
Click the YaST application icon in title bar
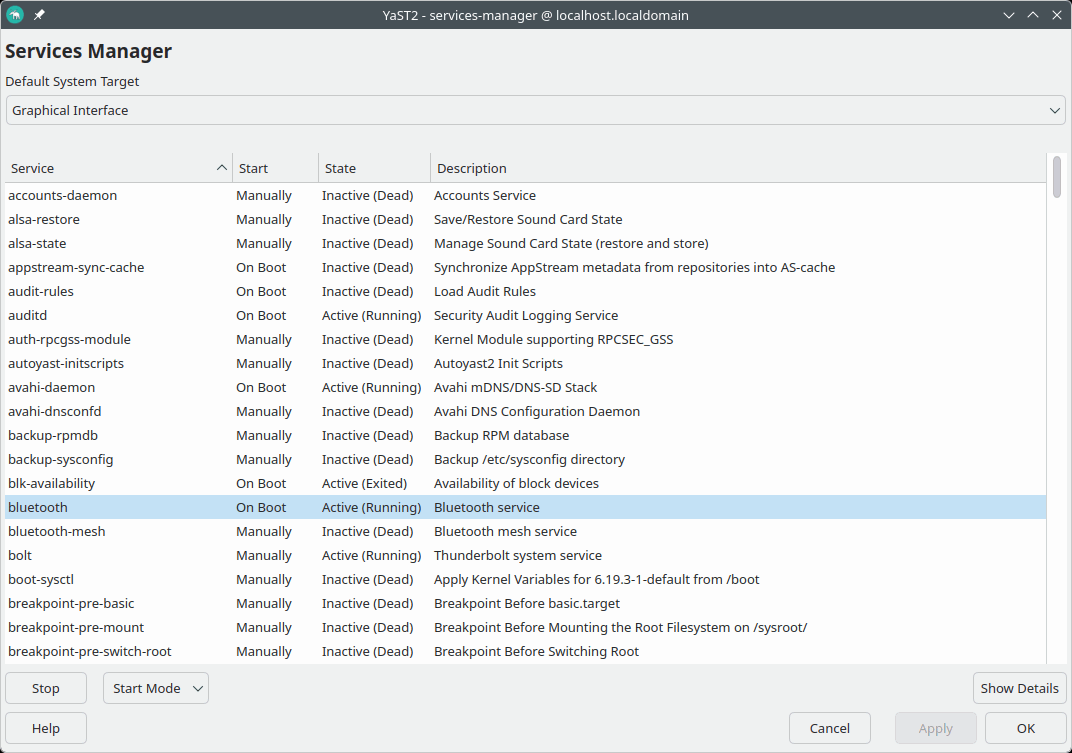pyautogui.click(x=15, y=15)
